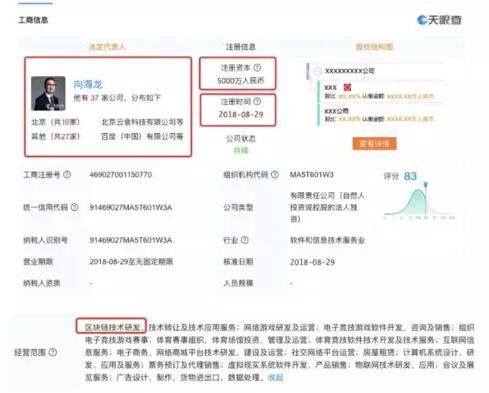Screen dimensions: 489x393
Task: Click 区块链技术研发 in business scope
Action: 112,327
